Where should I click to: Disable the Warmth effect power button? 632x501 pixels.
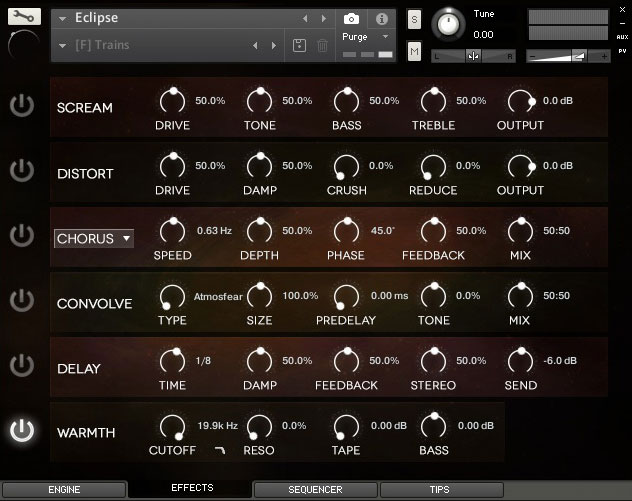click(21, 431)
